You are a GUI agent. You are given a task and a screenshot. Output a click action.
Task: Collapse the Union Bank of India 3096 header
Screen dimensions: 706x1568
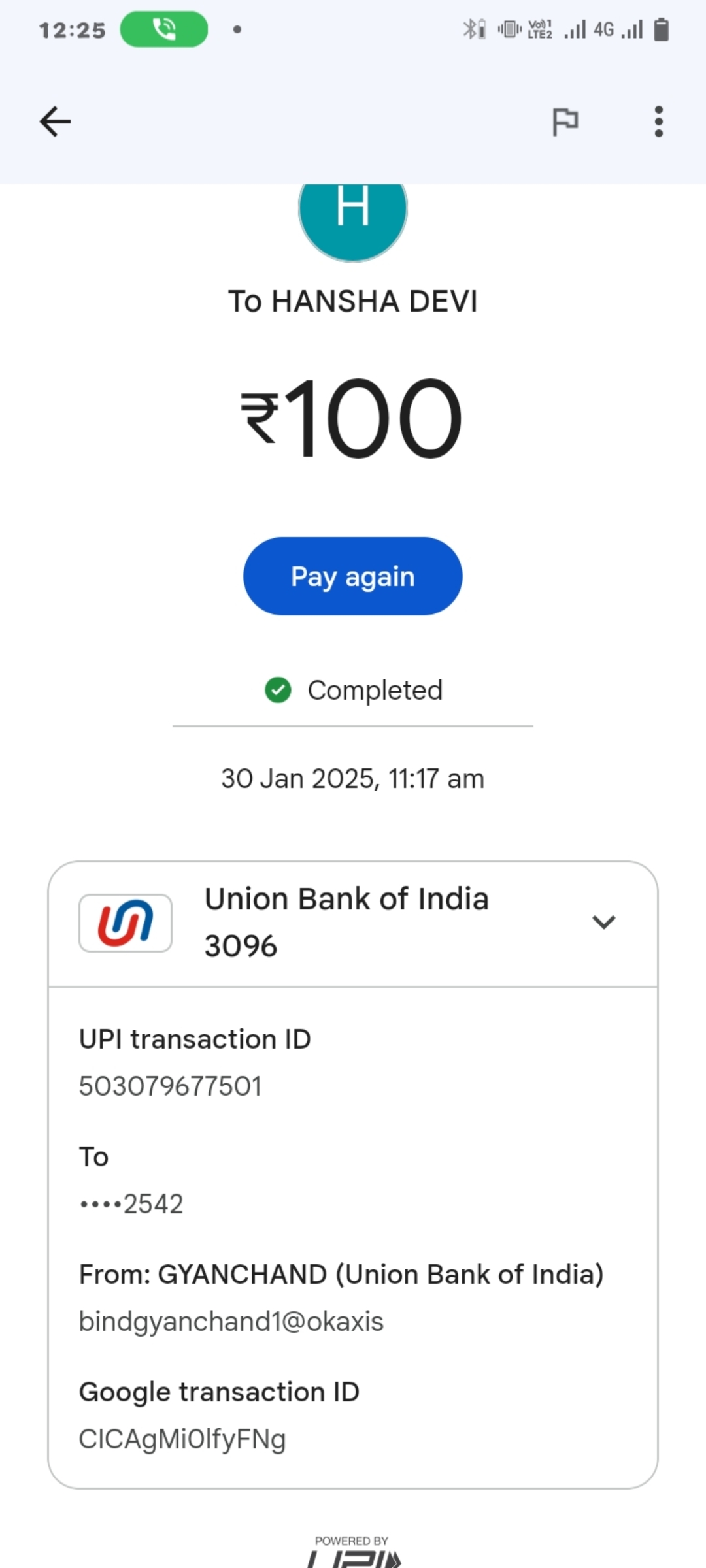346,923
